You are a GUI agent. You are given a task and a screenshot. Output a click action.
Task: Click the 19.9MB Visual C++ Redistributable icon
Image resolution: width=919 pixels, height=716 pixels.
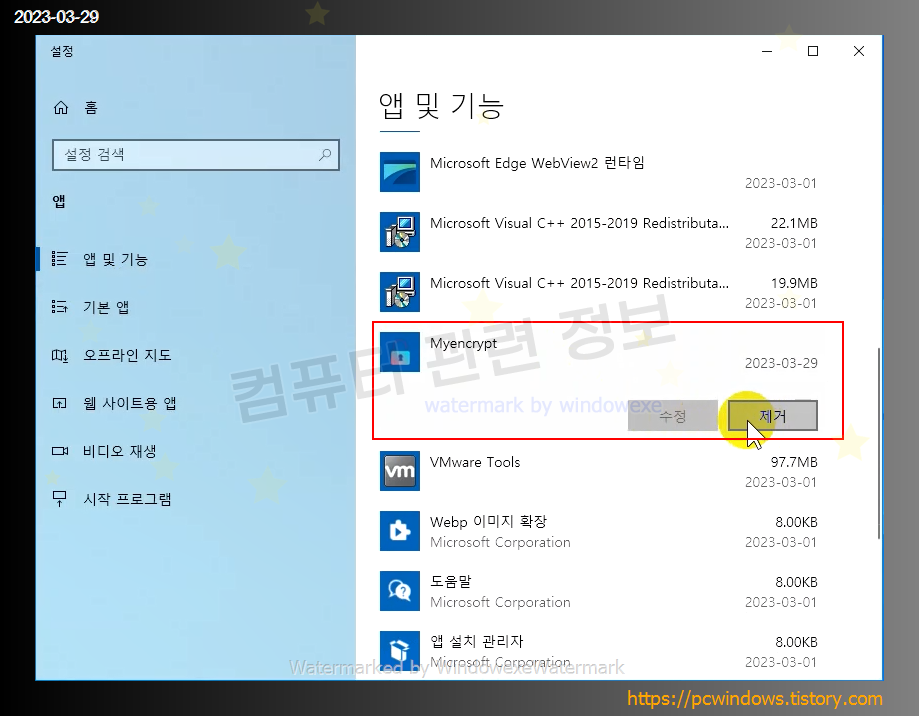(400, 292)
